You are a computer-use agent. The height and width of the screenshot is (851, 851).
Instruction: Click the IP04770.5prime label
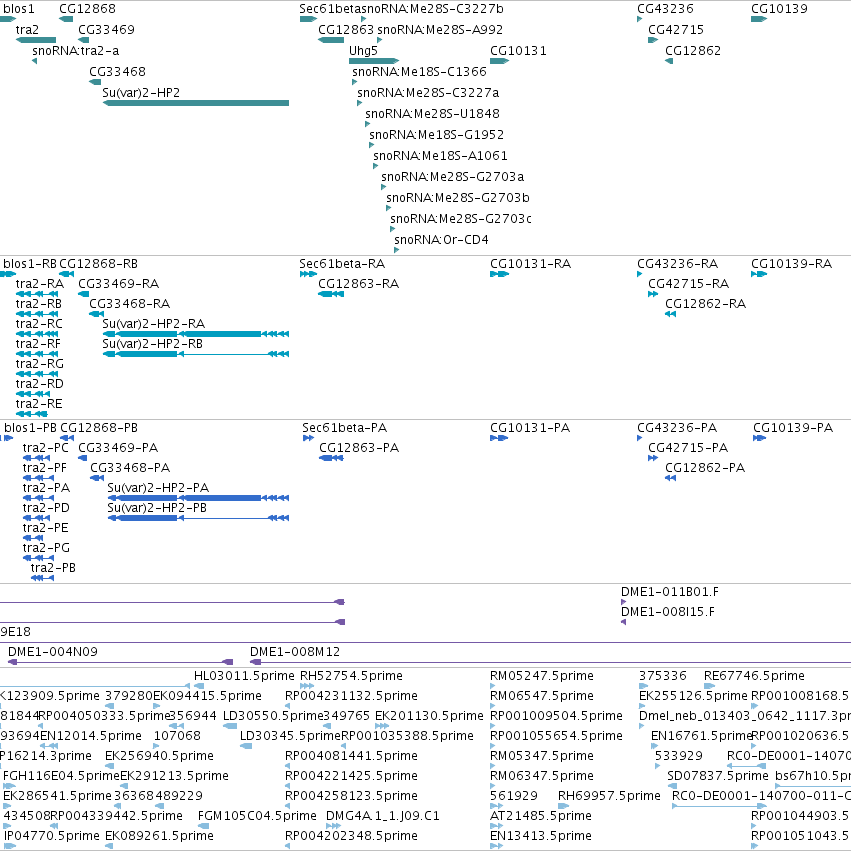[x=52, y=836]
